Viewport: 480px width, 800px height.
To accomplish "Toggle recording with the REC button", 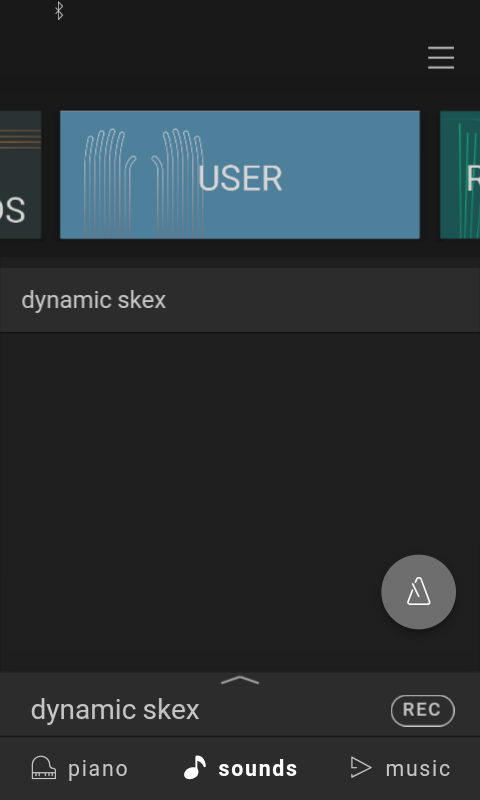I will [422, 710].
